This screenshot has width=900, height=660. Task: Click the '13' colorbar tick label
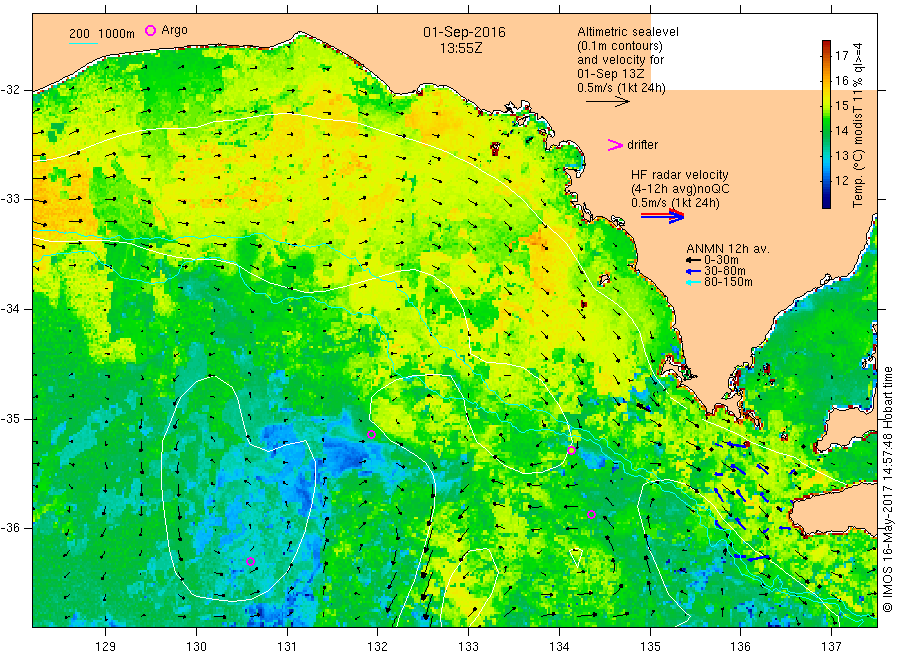[841, 156]
